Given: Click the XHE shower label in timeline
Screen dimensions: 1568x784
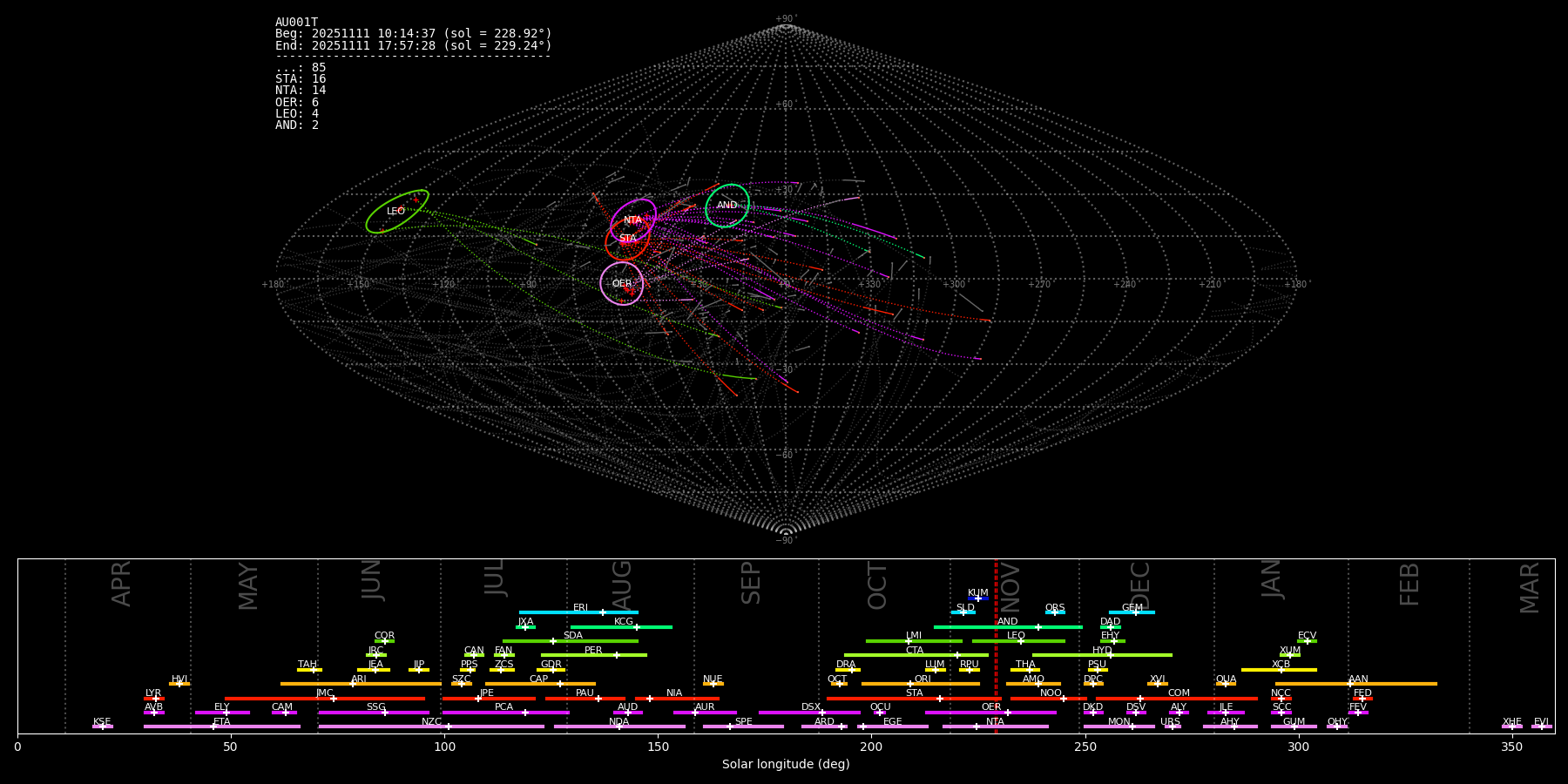Looking at the screenshot, I should pos(1512,722).
